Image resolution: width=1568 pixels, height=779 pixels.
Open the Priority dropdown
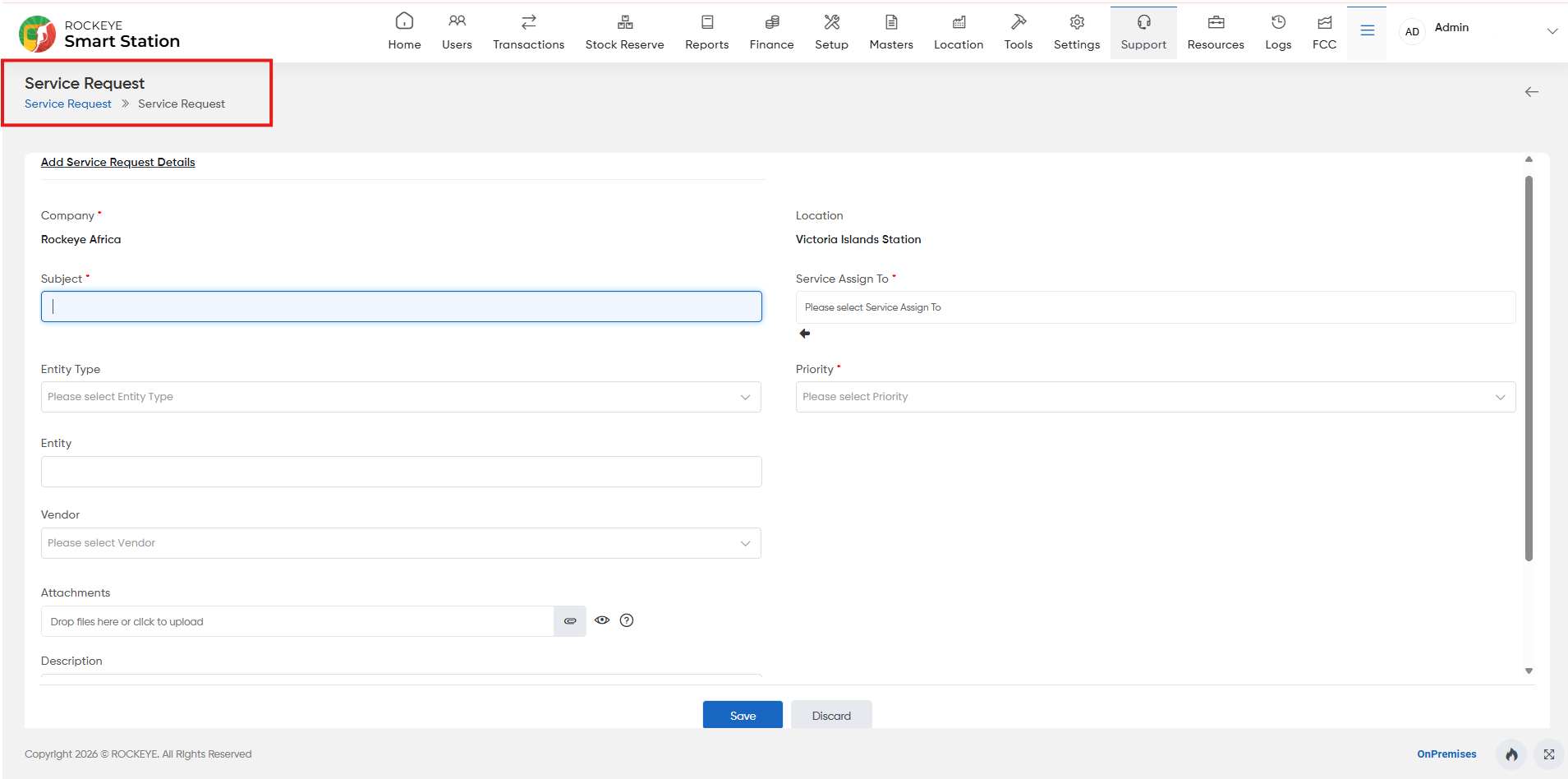(x=1155, y=397)
